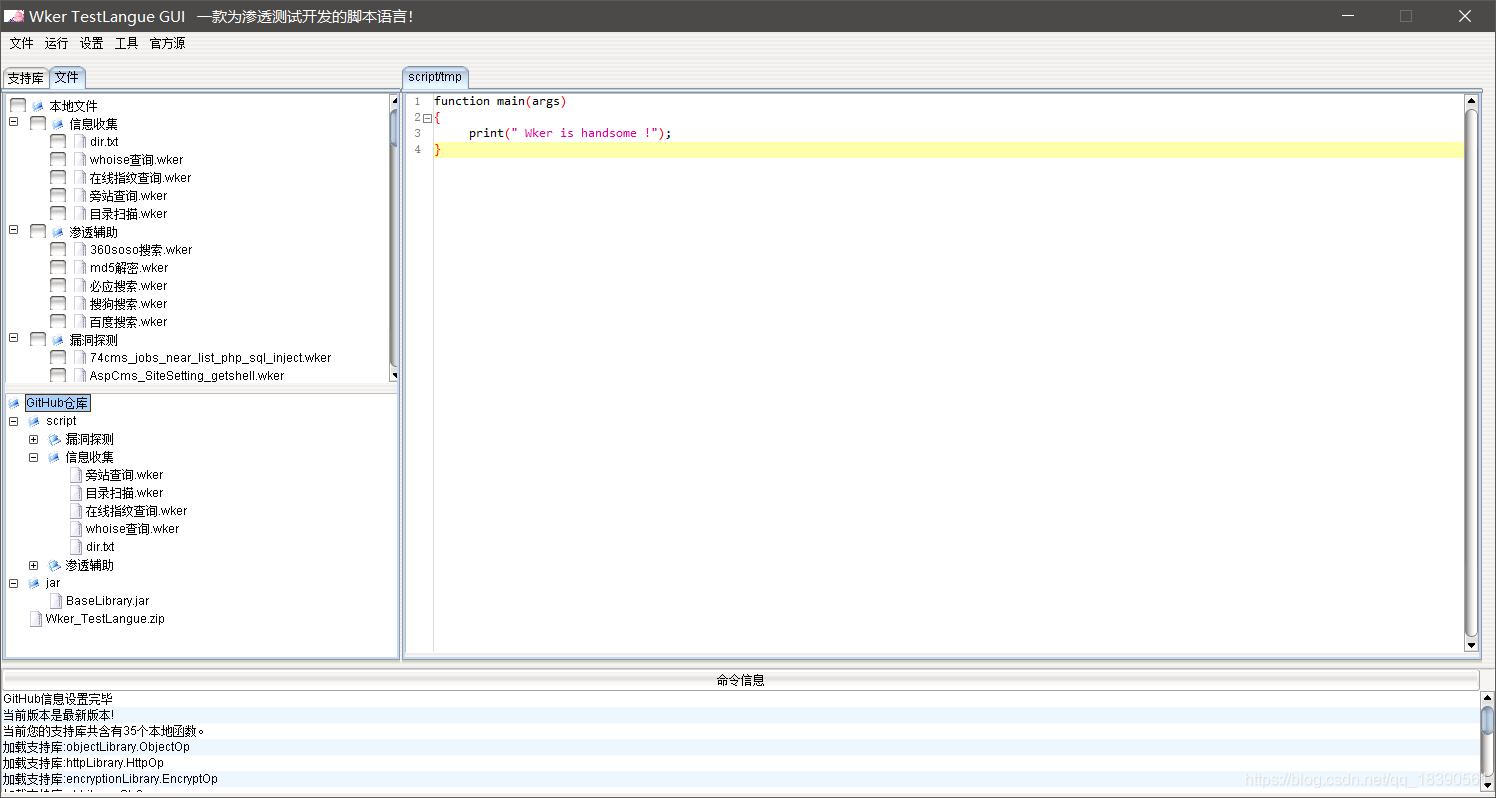Click the local 信息收集 folder icon
This screenshot has width=1496, height=798.
58,124
